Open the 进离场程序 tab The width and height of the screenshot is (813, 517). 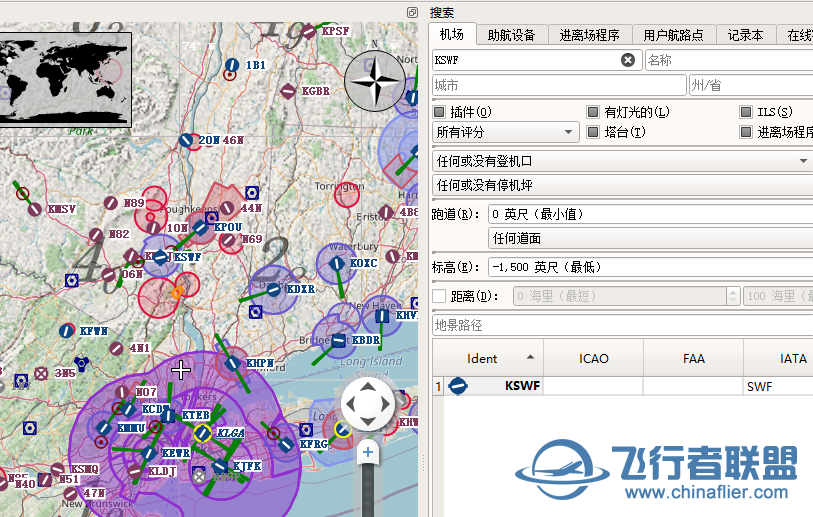click(590, 35)
